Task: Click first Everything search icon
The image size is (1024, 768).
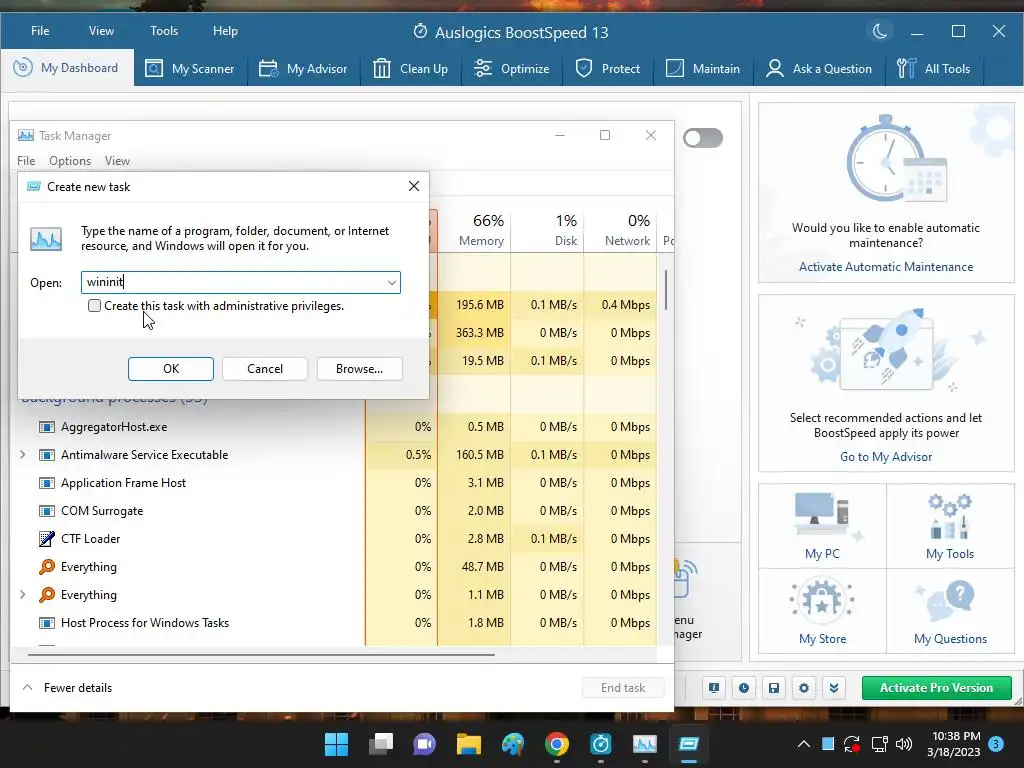Action: 46,567
